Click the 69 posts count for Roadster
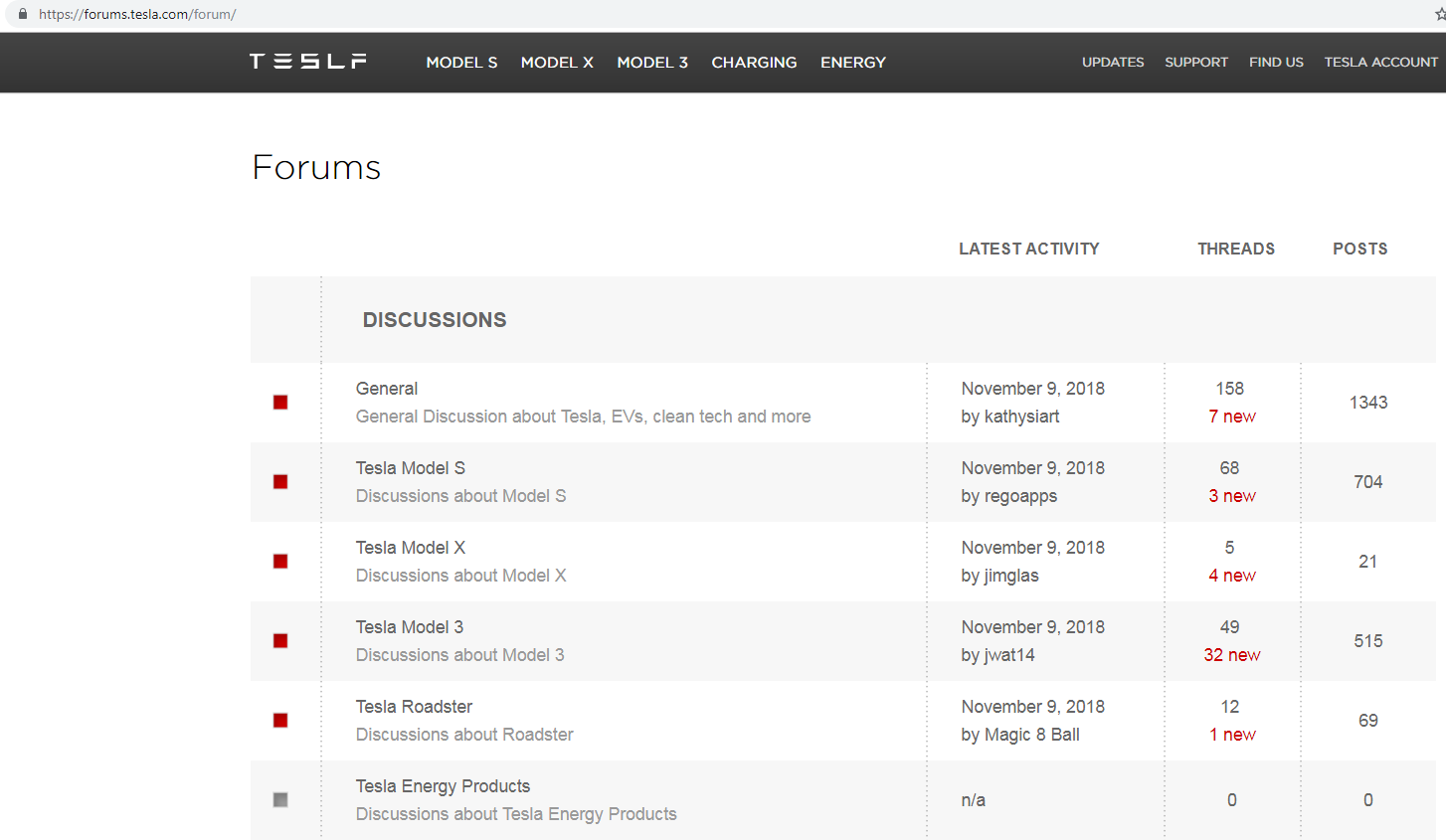This screenshot has height=840, width=1446. point(1368,721)
